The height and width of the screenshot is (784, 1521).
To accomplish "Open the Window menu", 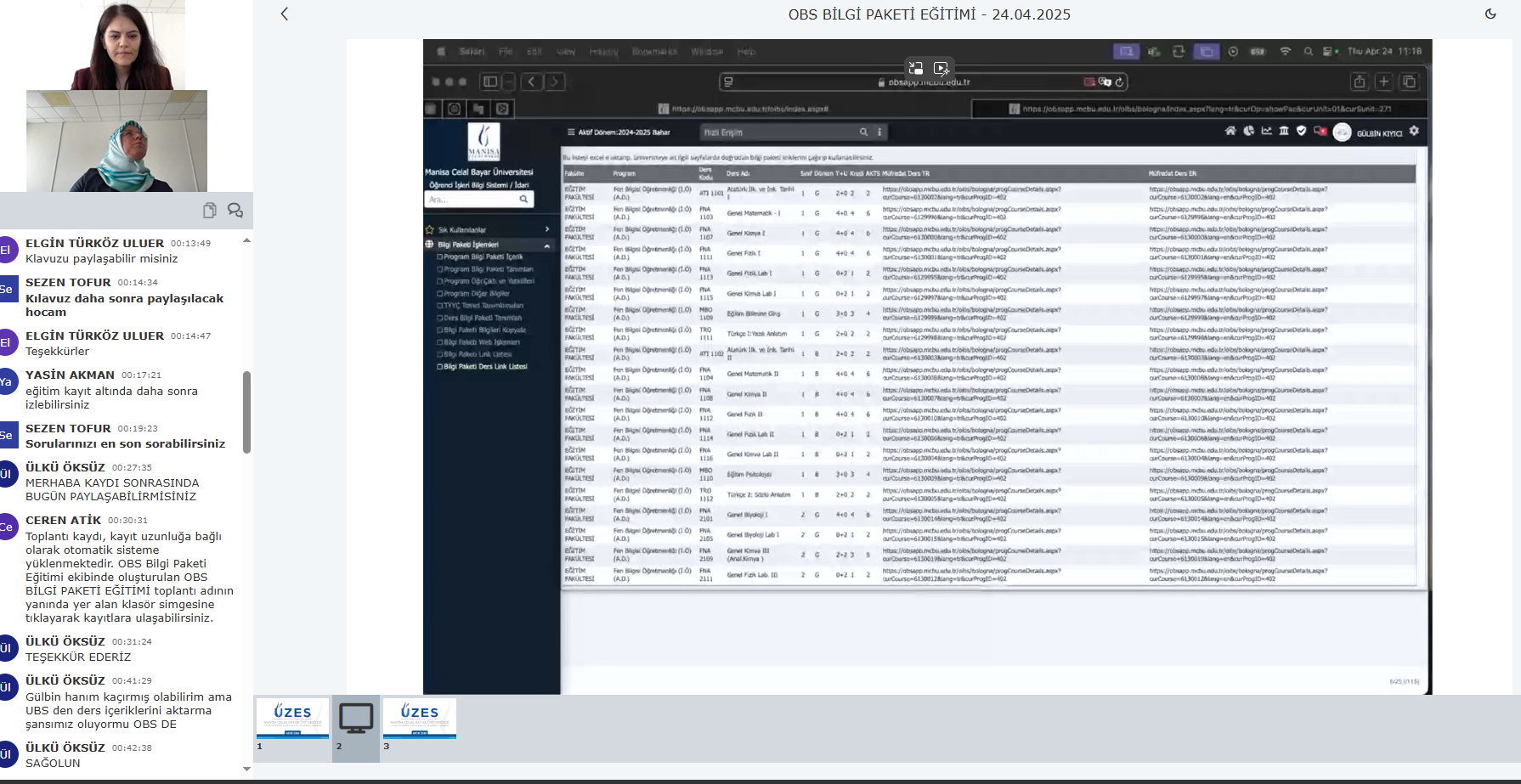I will (707, 51).
